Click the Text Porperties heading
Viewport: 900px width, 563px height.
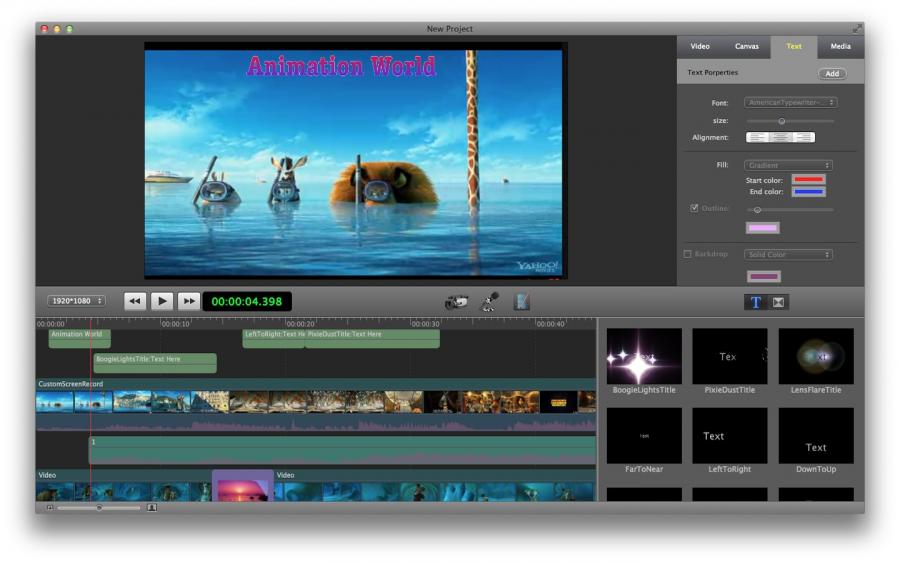[x=712, y=73]
